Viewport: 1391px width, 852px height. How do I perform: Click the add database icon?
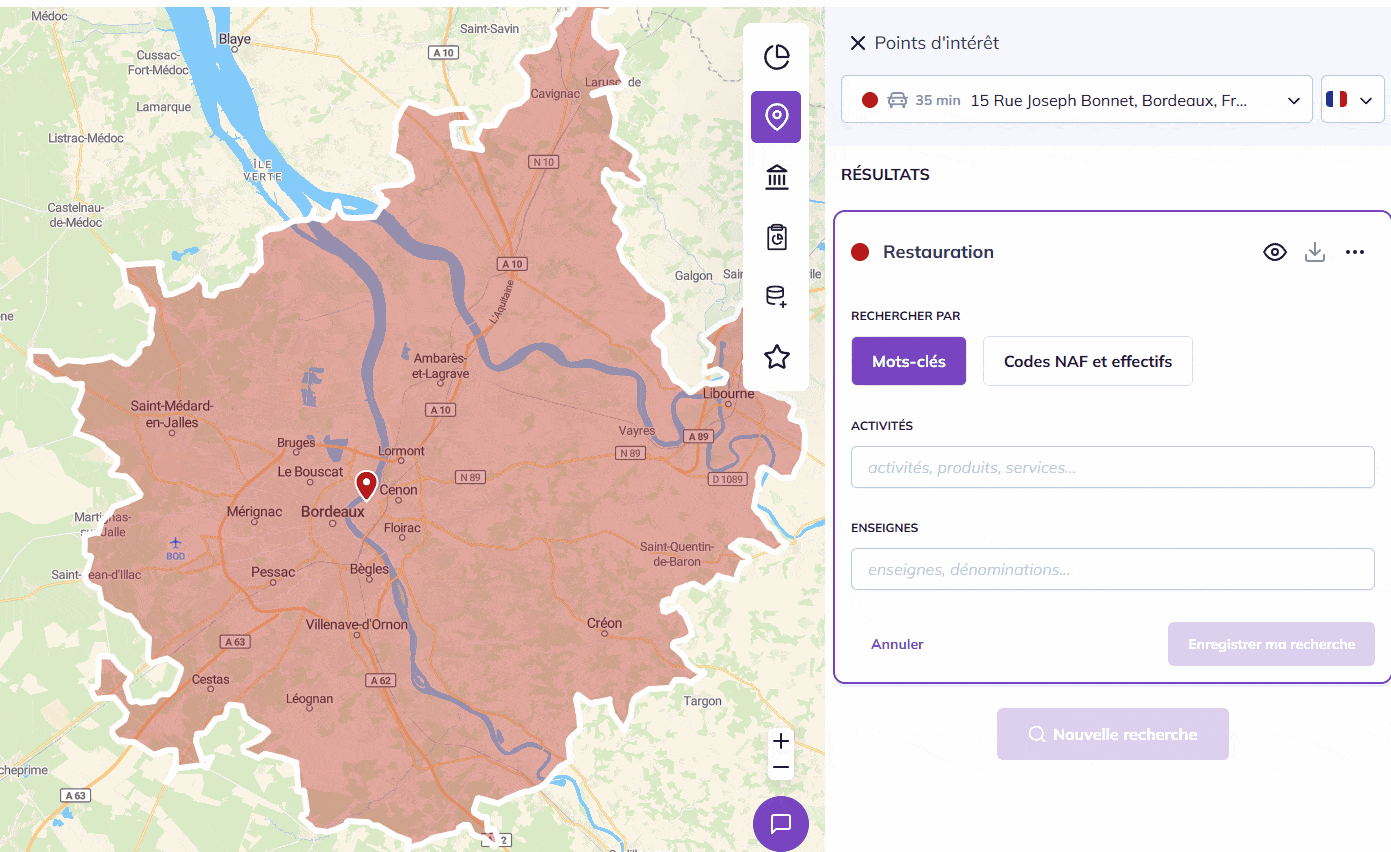(776, 297)
